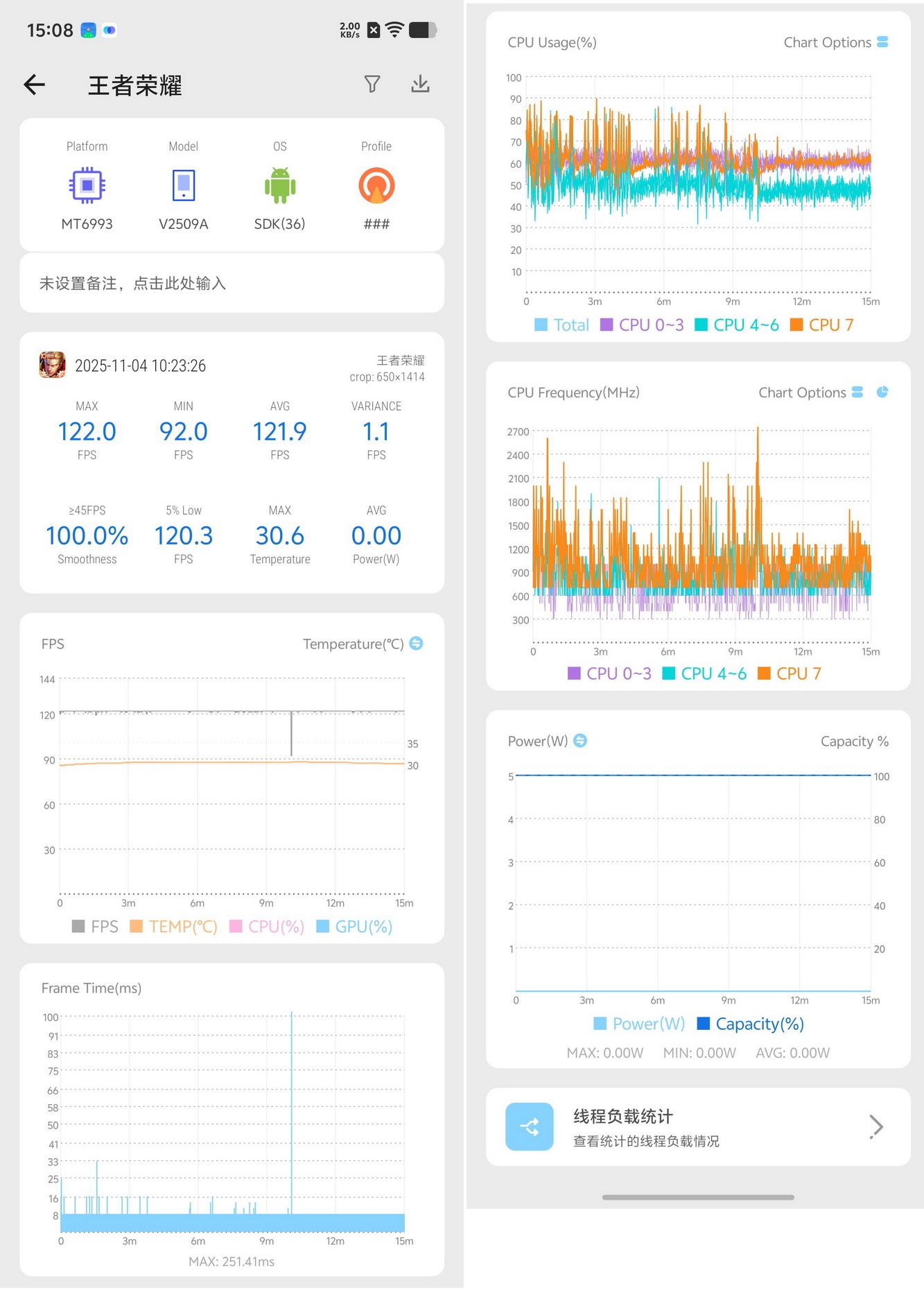924x1290 pixels.
Task: Tap the 30.6 max Temperature value
Action: point(279,535)
